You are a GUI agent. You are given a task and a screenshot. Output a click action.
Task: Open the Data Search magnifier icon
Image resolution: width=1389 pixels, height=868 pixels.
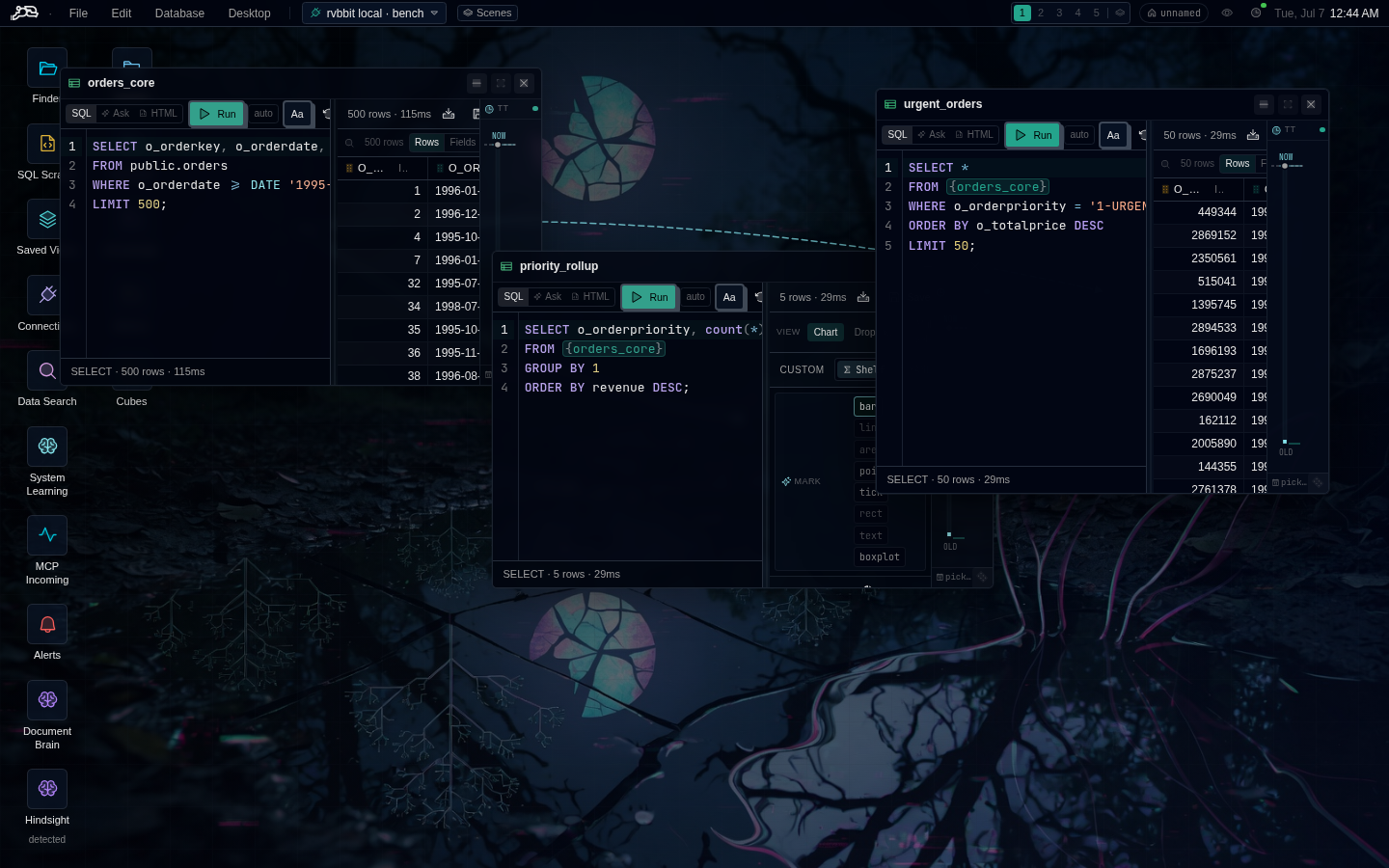coord(47,370)
